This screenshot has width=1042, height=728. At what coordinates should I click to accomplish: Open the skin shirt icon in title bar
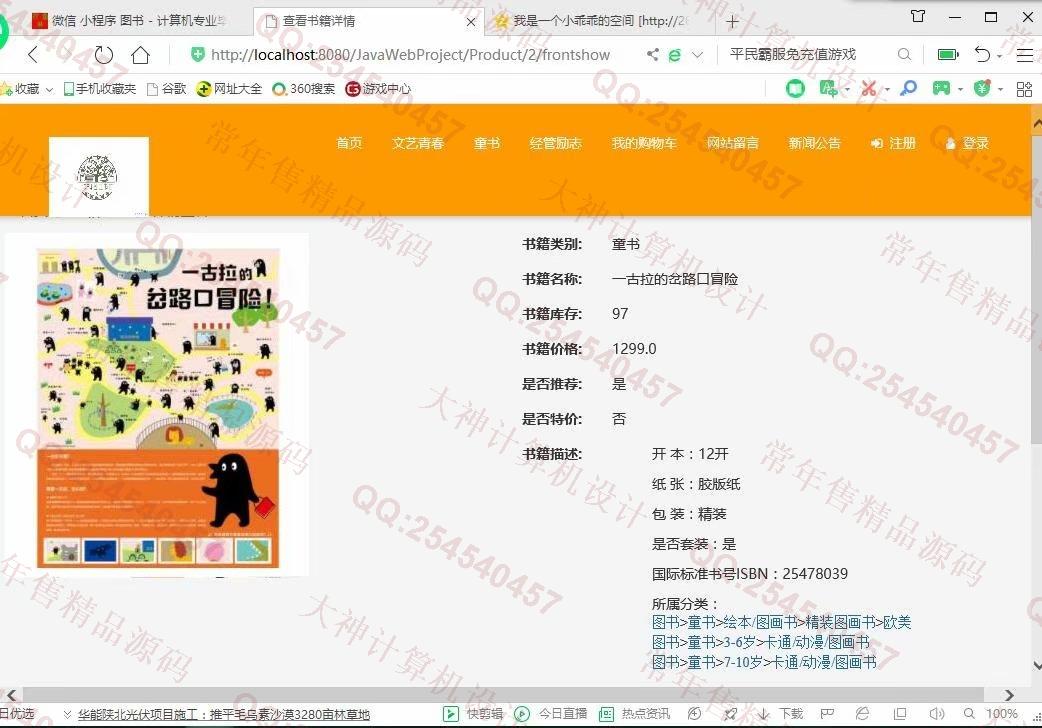918,17
